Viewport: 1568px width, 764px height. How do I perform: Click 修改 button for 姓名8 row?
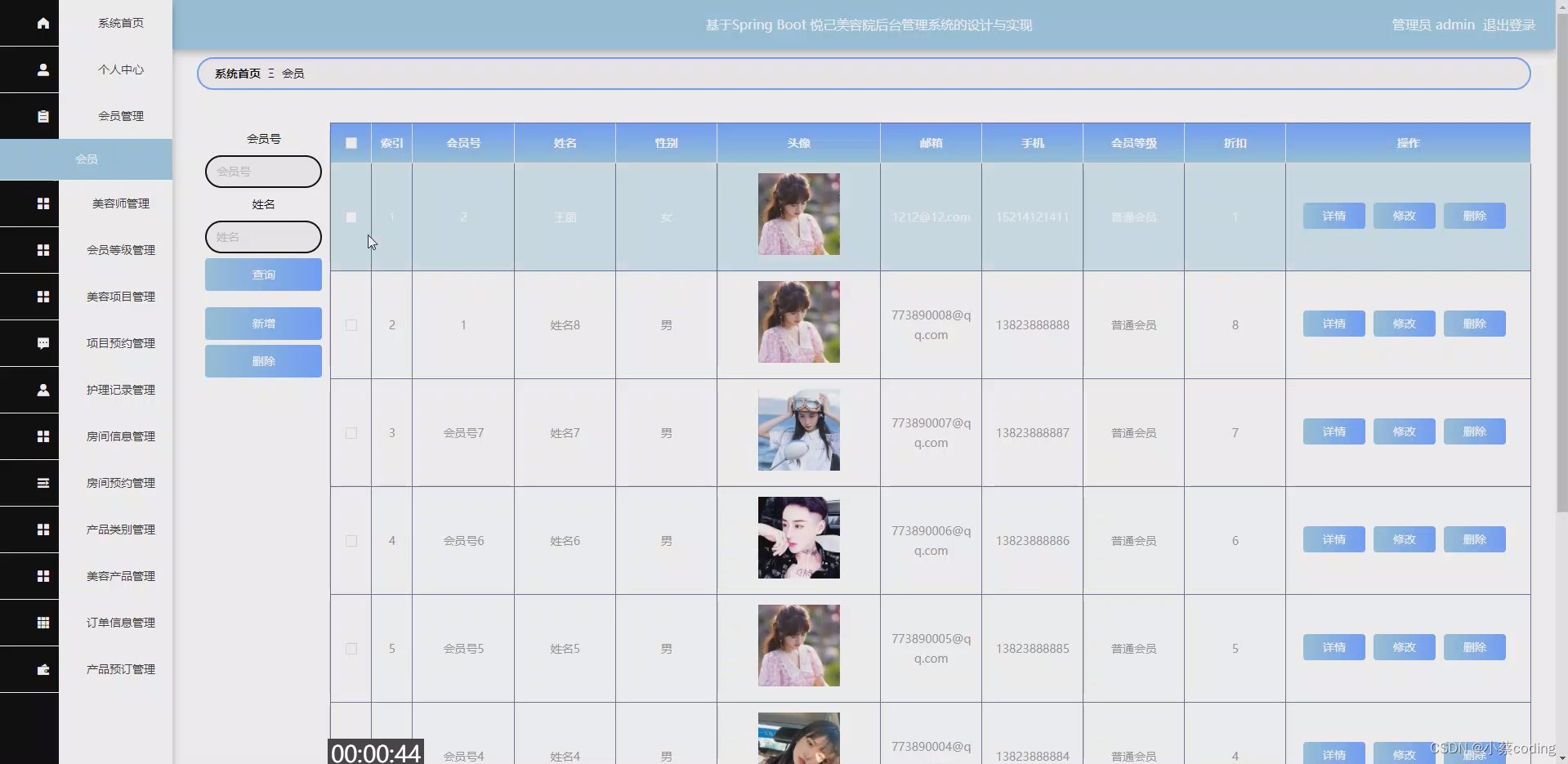[1405, 324]
